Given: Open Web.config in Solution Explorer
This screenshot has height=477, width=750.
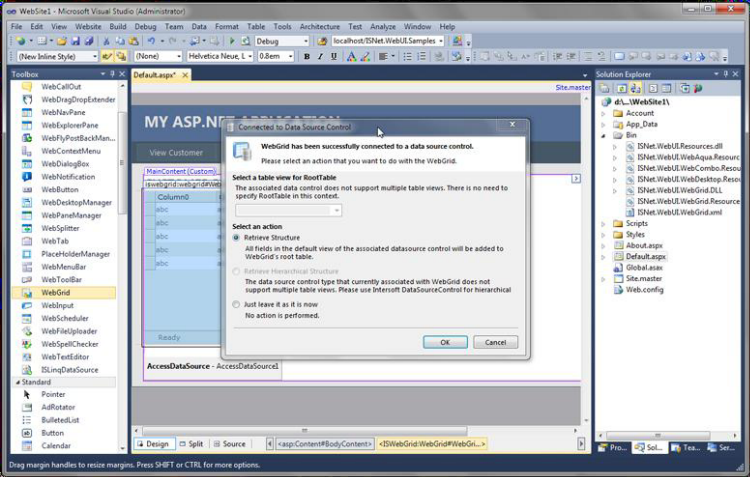Looking at the screenshot, I should [644, 289].
